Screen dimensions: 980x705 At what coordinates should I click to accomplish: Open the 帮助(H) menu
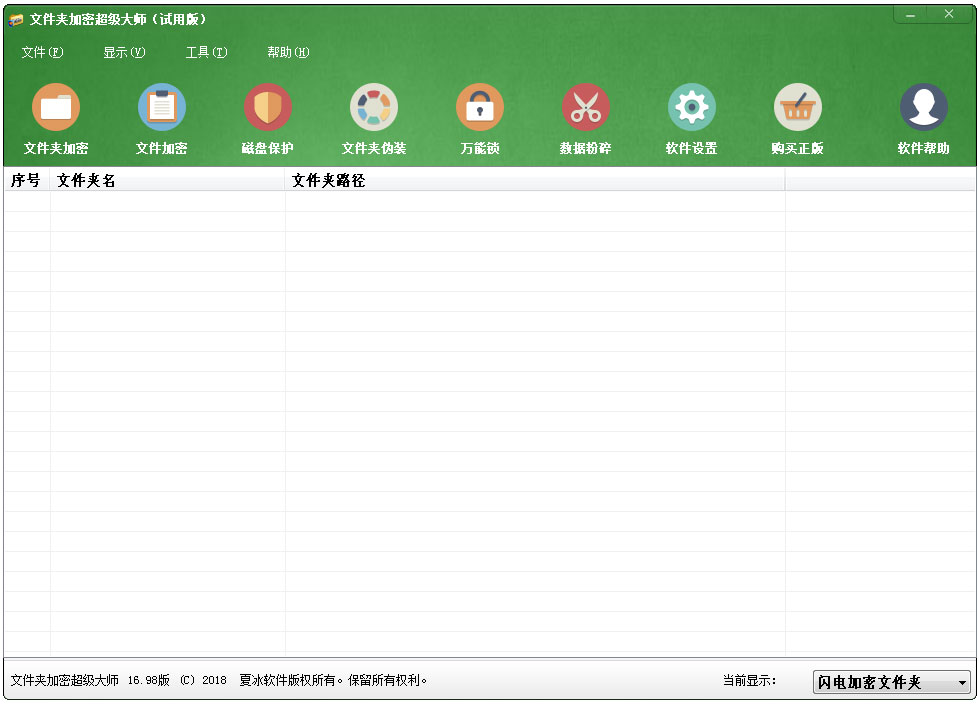[288, 53]
